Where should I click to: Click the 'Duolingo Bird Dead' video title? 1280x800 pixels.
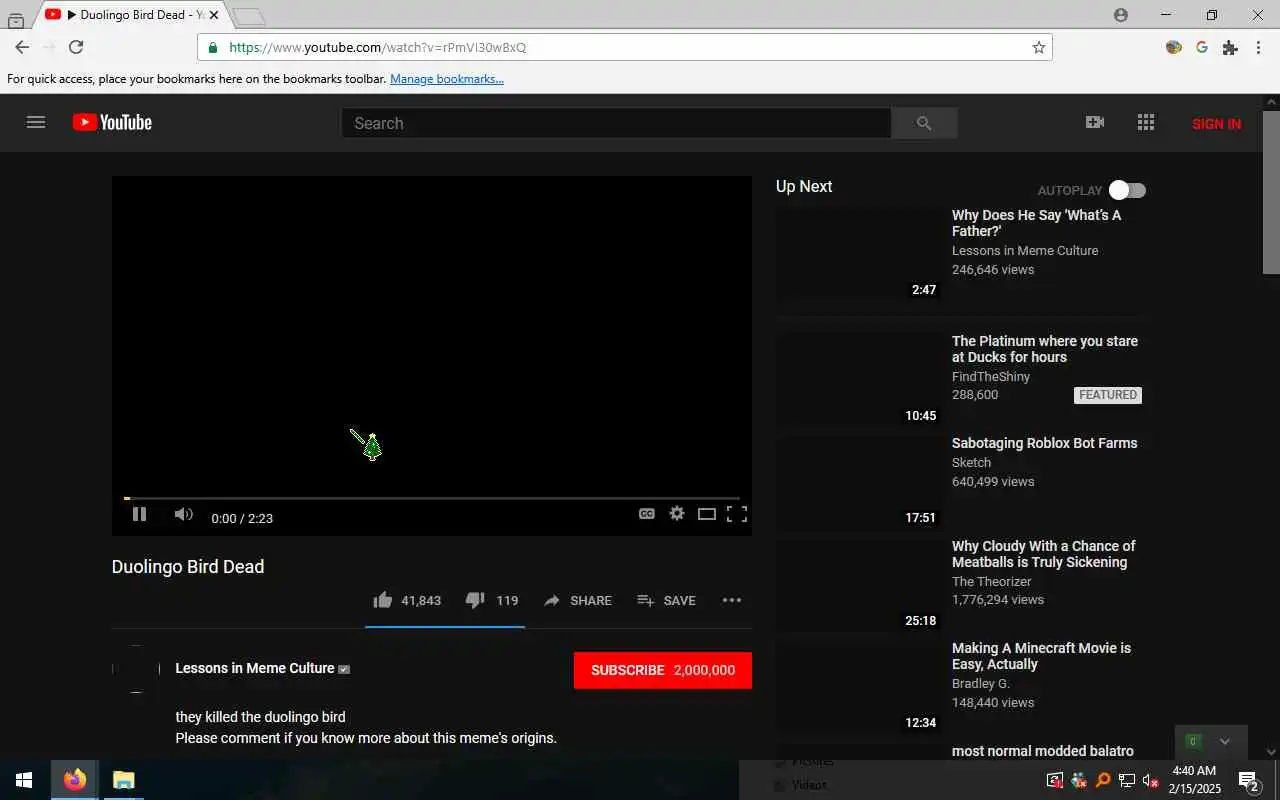click(x=188, y=566)
